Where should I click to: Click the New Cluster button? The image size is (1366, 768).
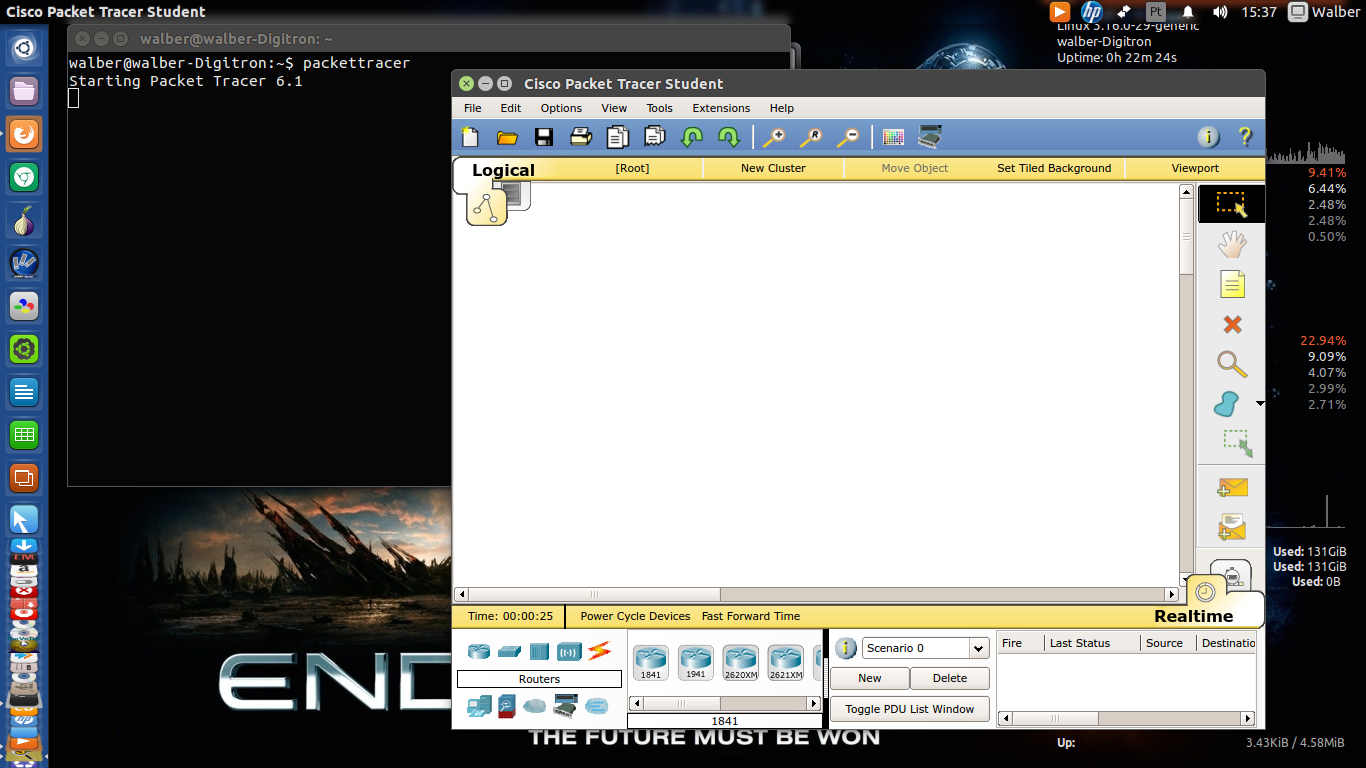point(773,168)
